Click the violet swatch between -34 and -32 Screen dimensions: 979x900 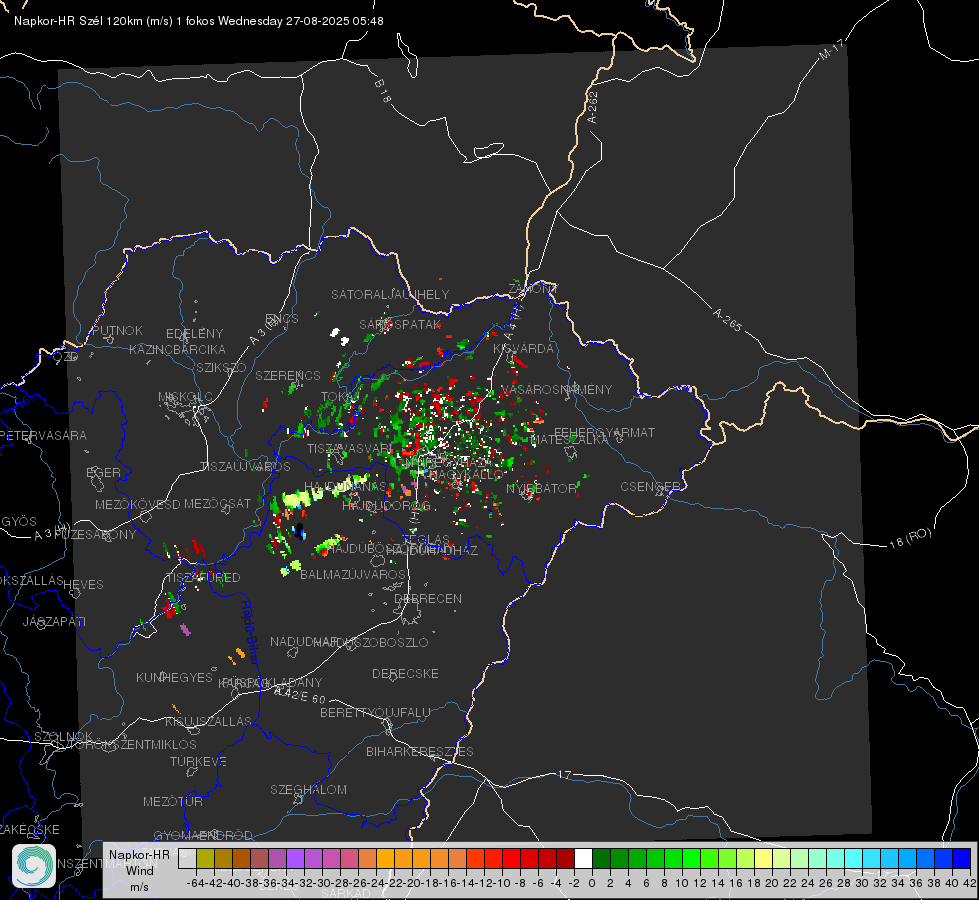pyautogui.click(x=295, y=858)
